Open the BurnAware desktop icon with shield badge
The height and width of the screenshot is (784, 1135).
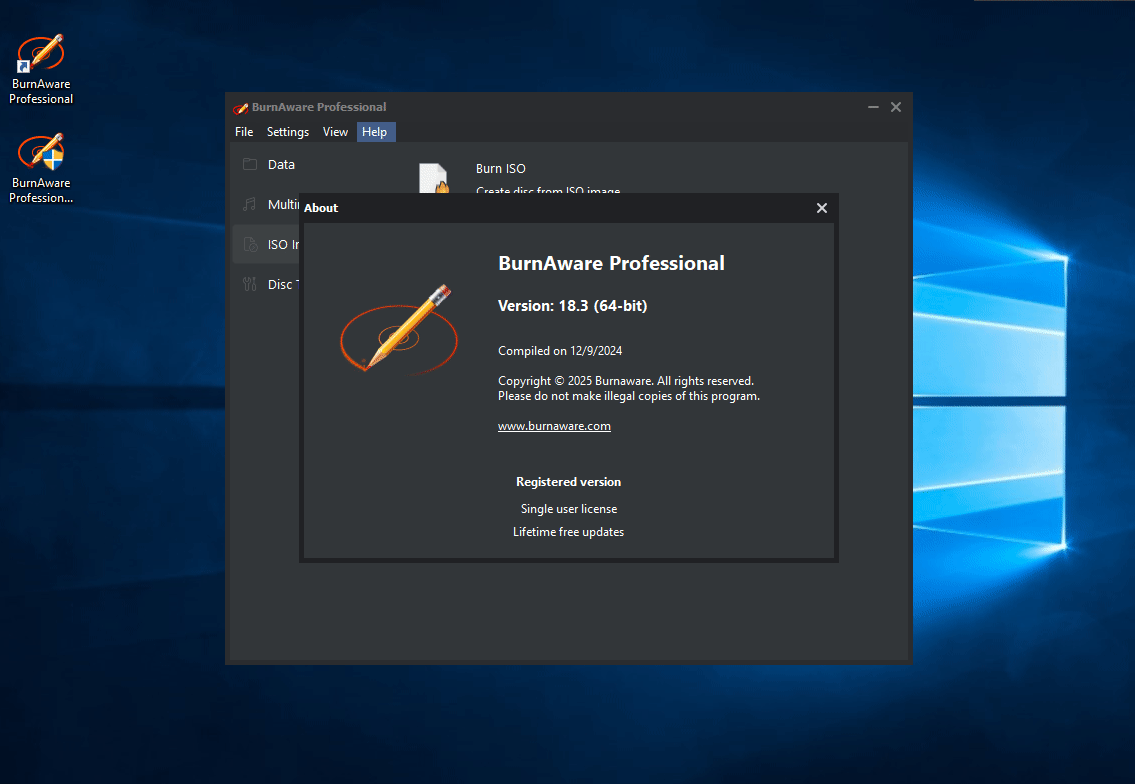pyautogui.click(x=41, y=153)
